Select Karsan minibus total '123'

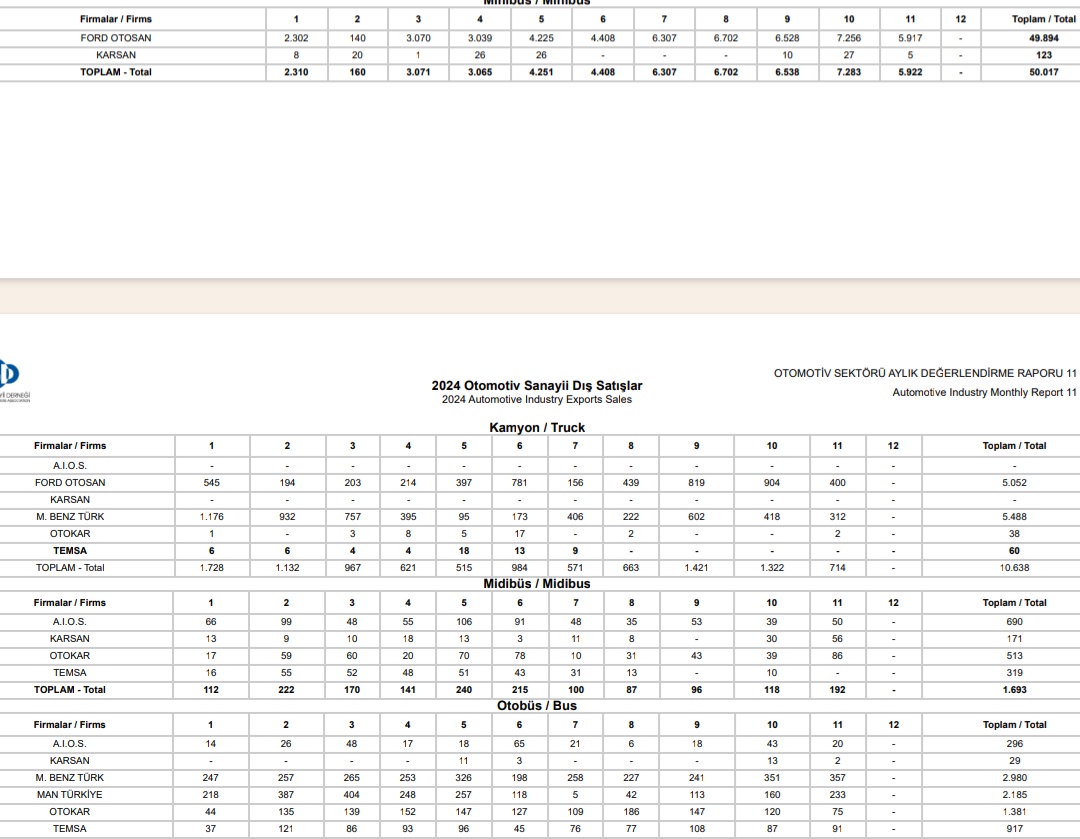pos(1043,55)
